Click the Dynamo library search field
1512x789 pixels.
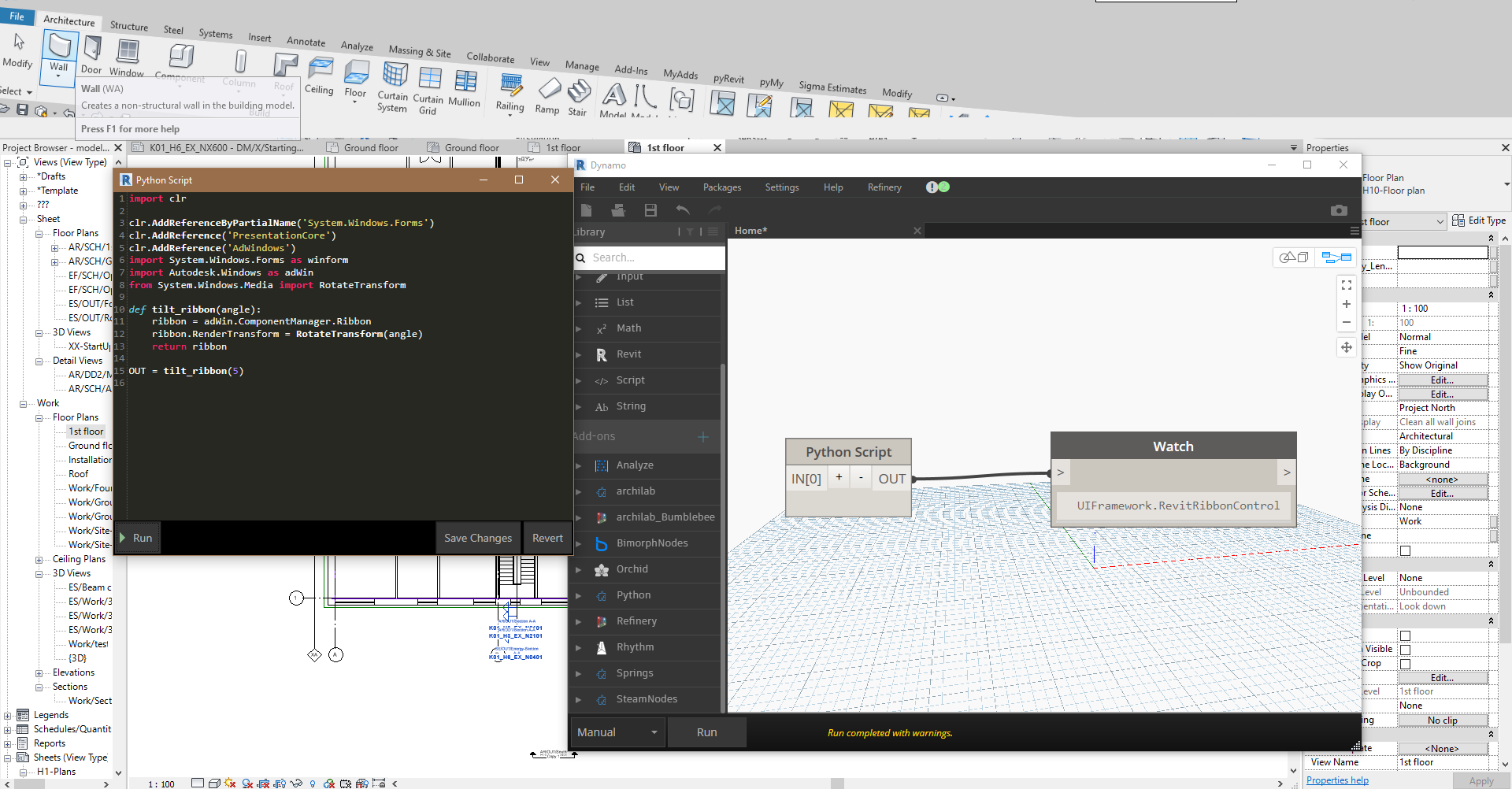(654, 257)
